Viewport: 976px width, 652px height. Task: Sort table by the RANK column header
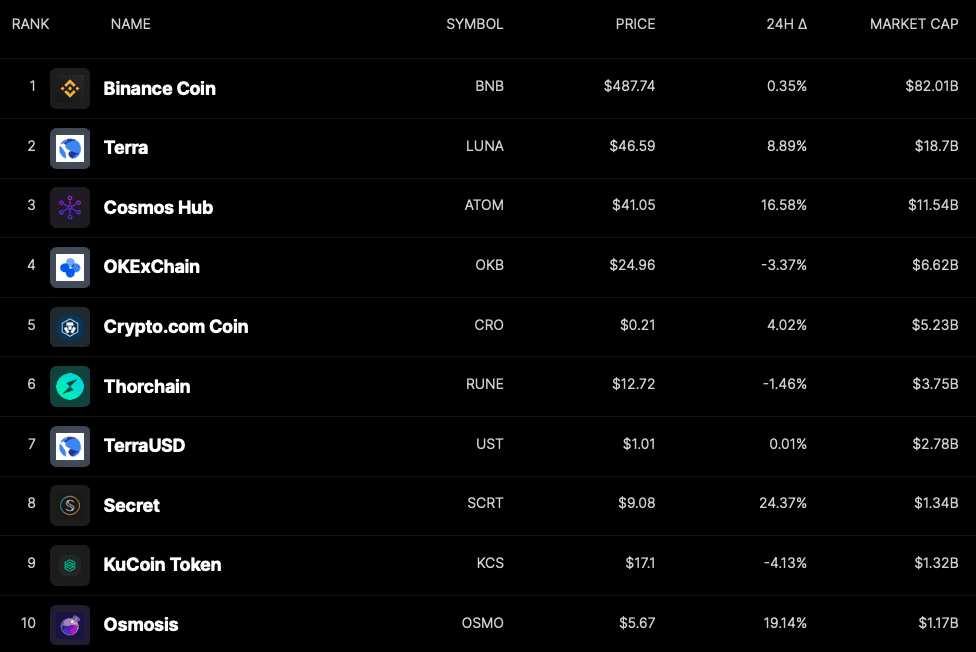tap(31, 24)
